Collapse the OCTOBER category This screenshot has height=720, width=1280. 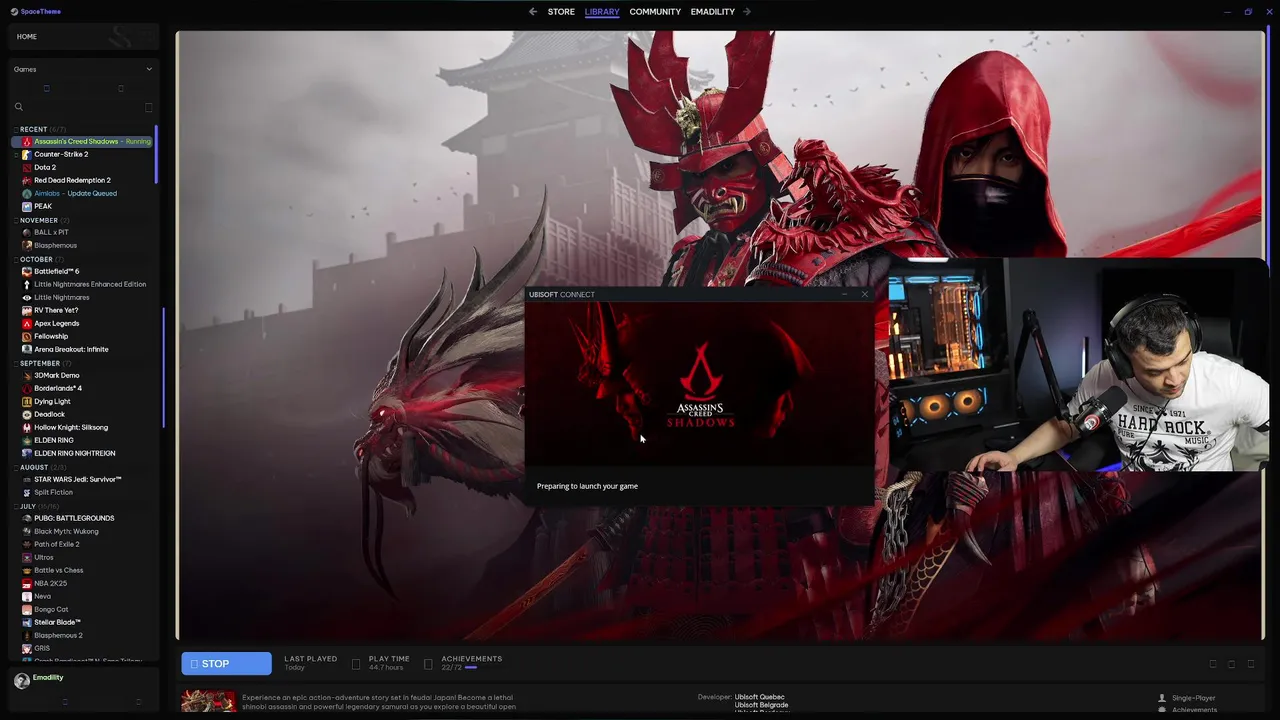tap(16, 260)
